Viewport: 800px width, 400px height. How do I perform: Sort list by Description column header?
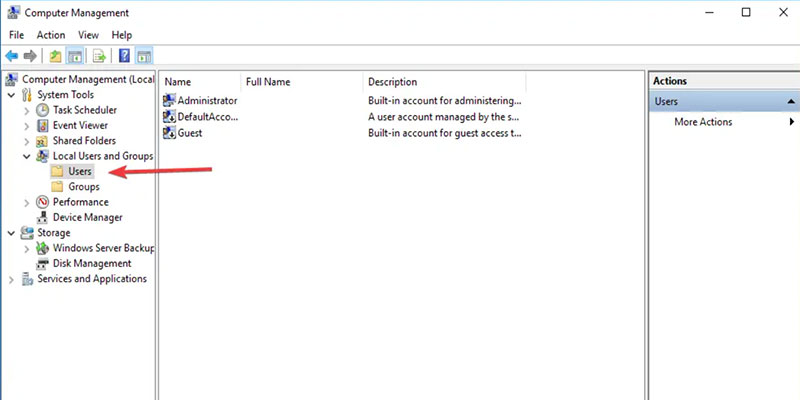coord(392,82)
